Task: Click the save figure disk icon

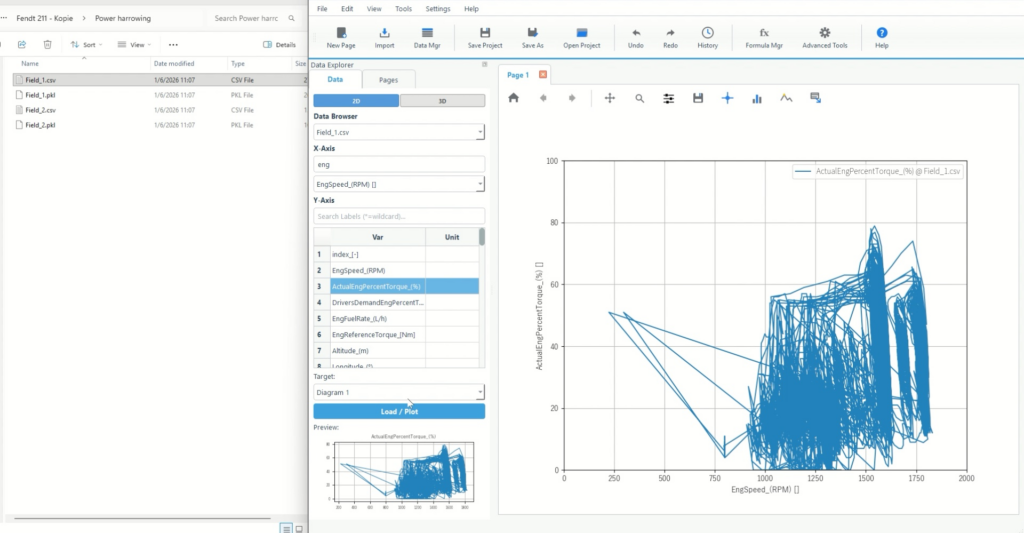Action: point(698,98)
